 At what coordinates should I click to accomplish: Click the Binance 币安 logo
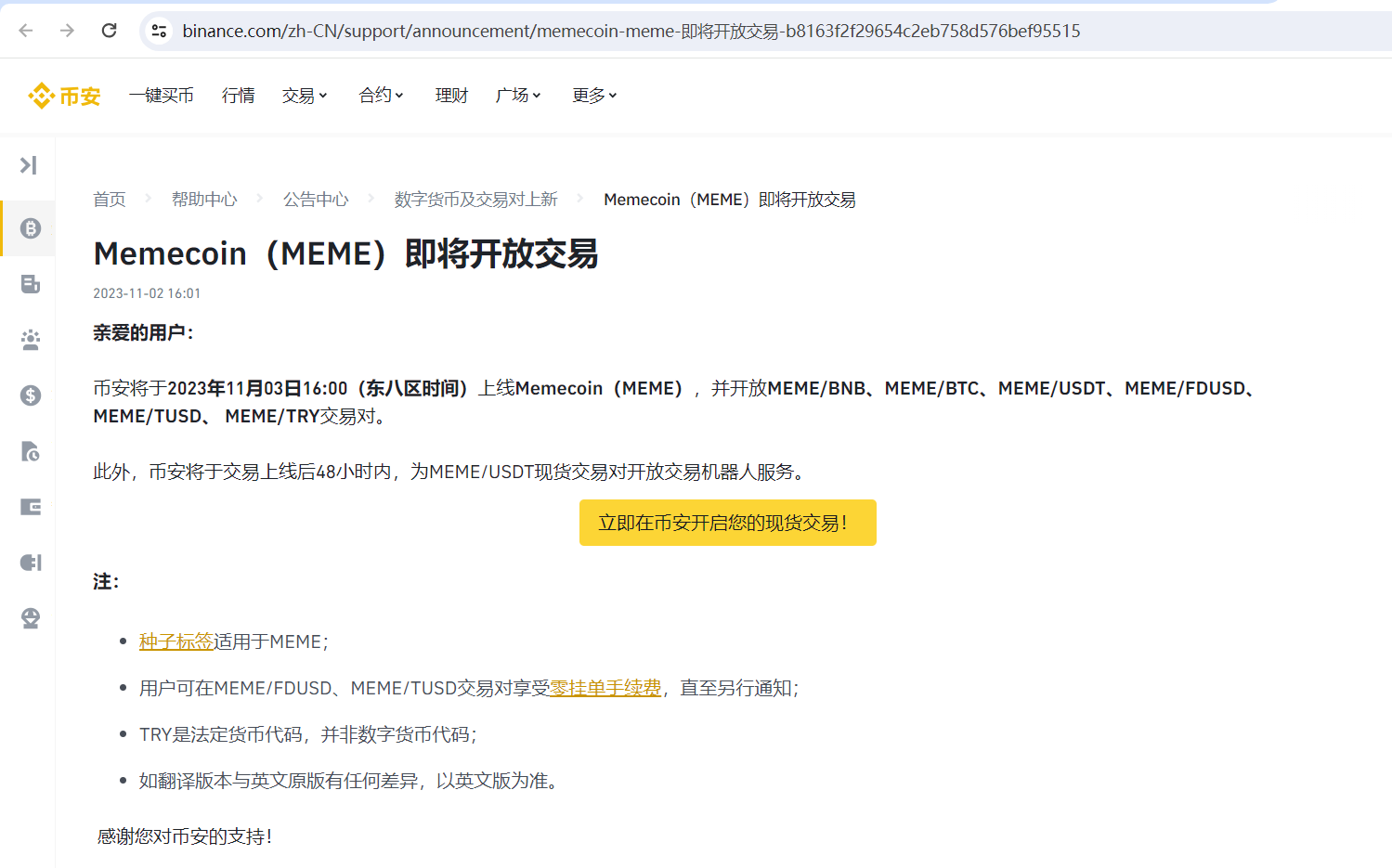[64, 96]
